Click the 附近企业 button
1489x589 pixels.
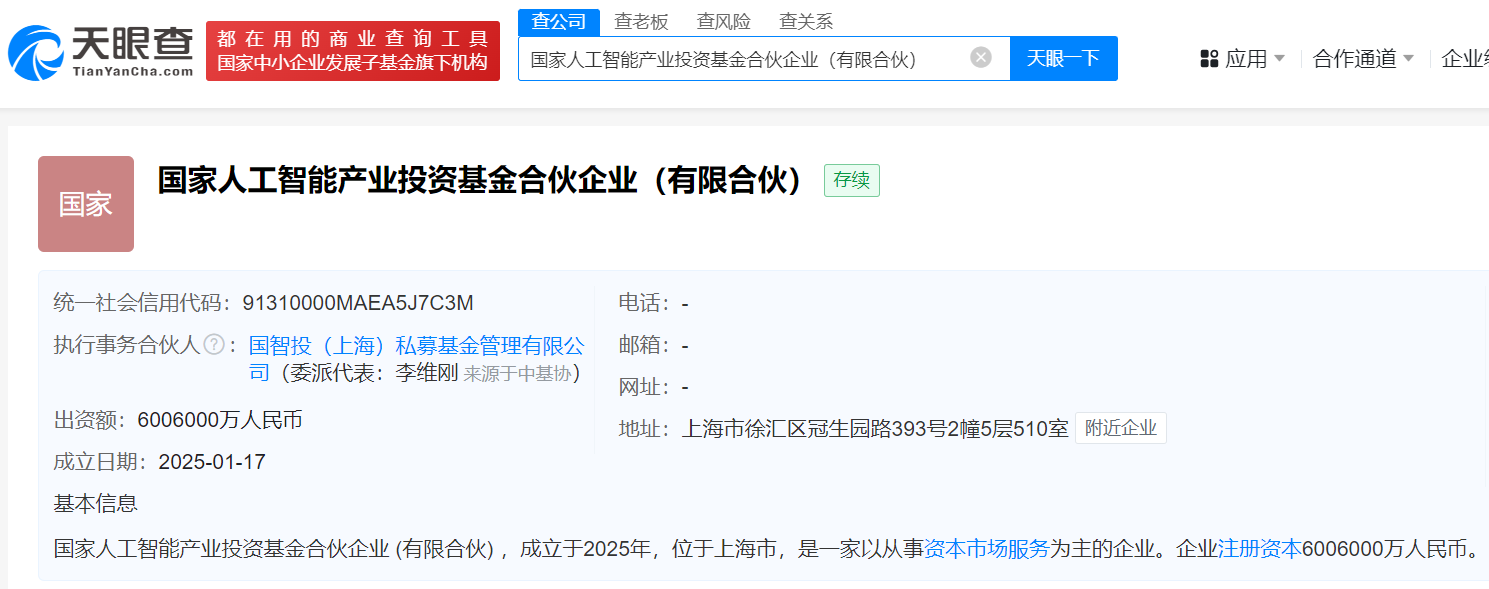click(1120, 428)
